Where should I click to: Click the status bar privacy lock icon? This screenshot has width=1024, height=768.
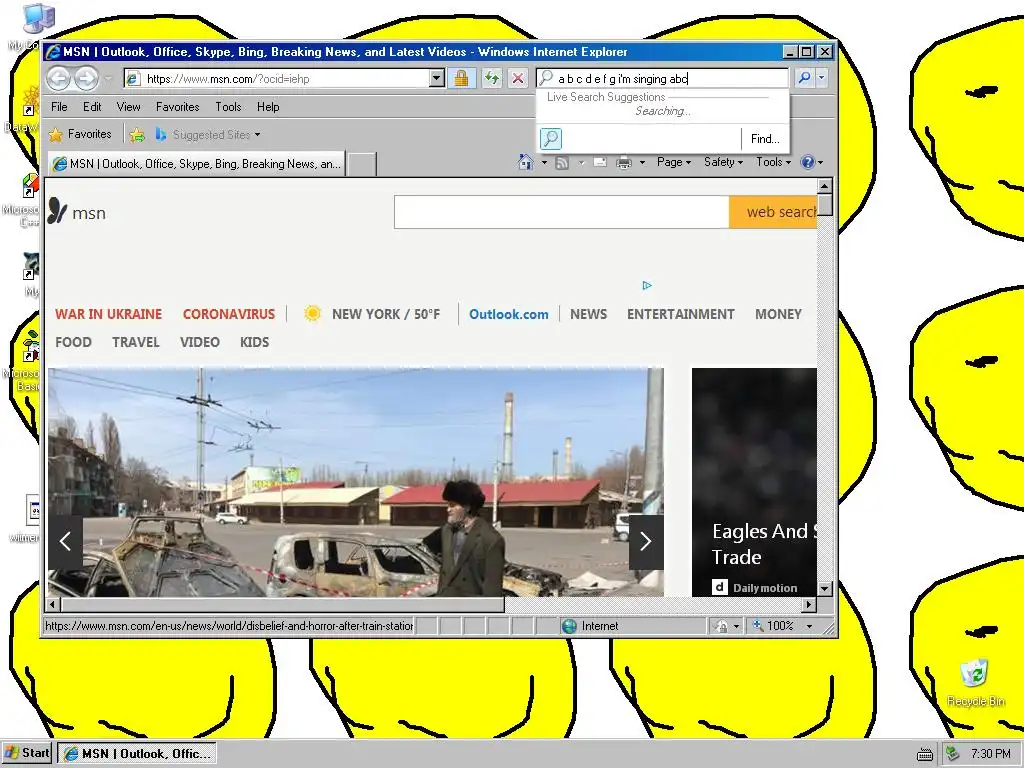coord(722,626)
